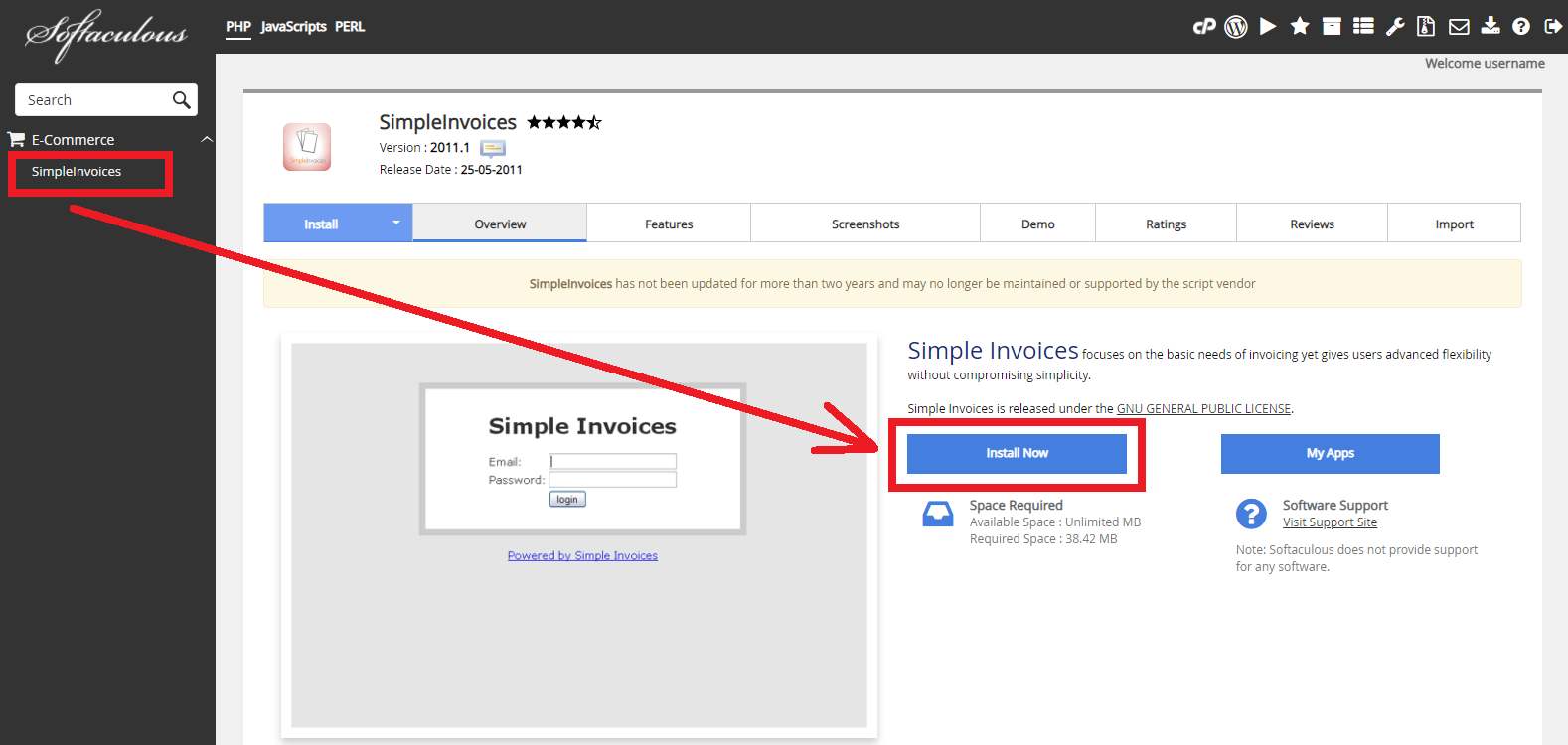Open the cPanel icon in top bar
Viewport: 1568px width, 745px height.
[x=1204, y=27]
